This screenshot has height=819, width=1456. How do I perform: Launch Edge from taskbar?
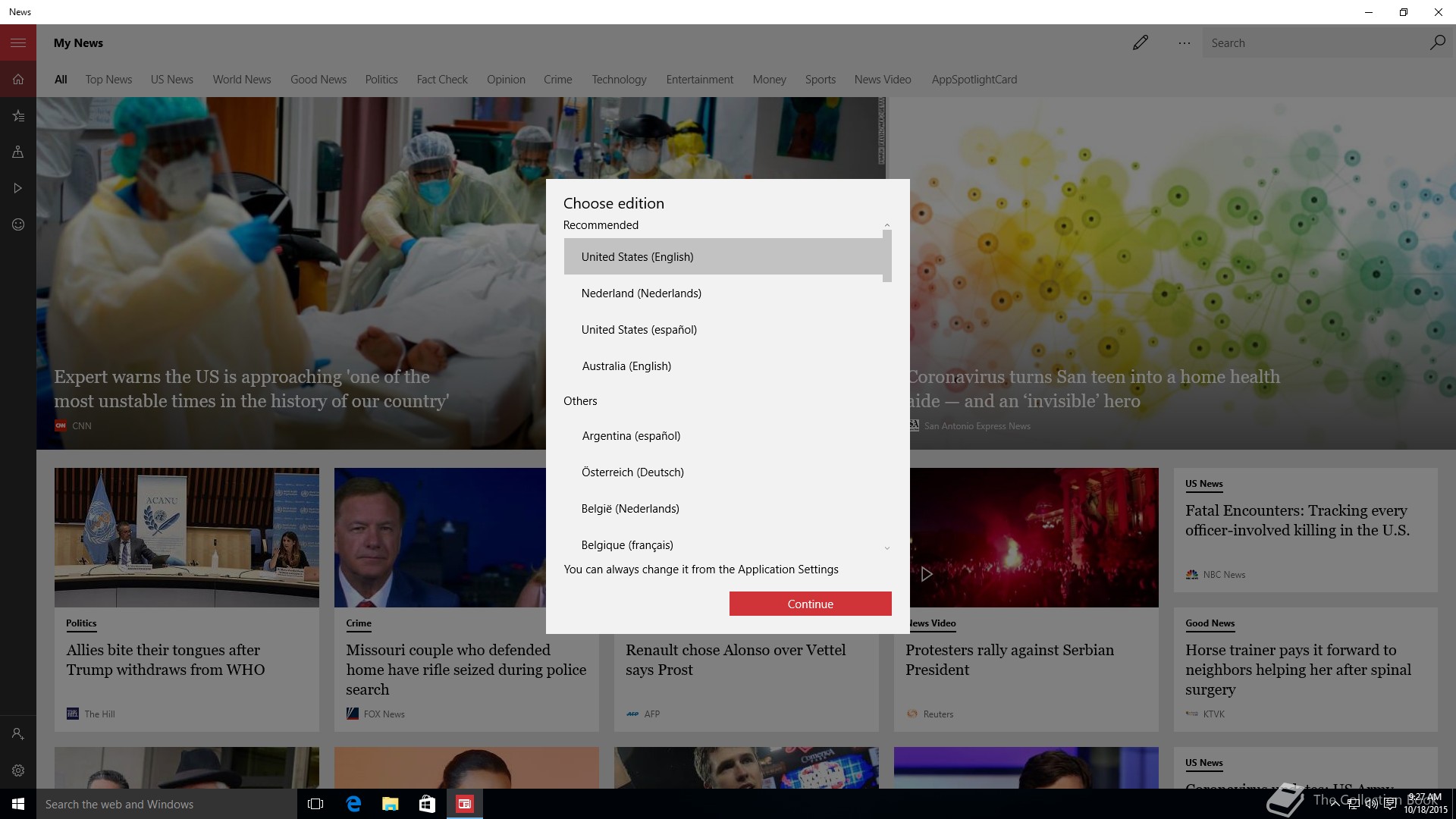(x=353, y=804)
